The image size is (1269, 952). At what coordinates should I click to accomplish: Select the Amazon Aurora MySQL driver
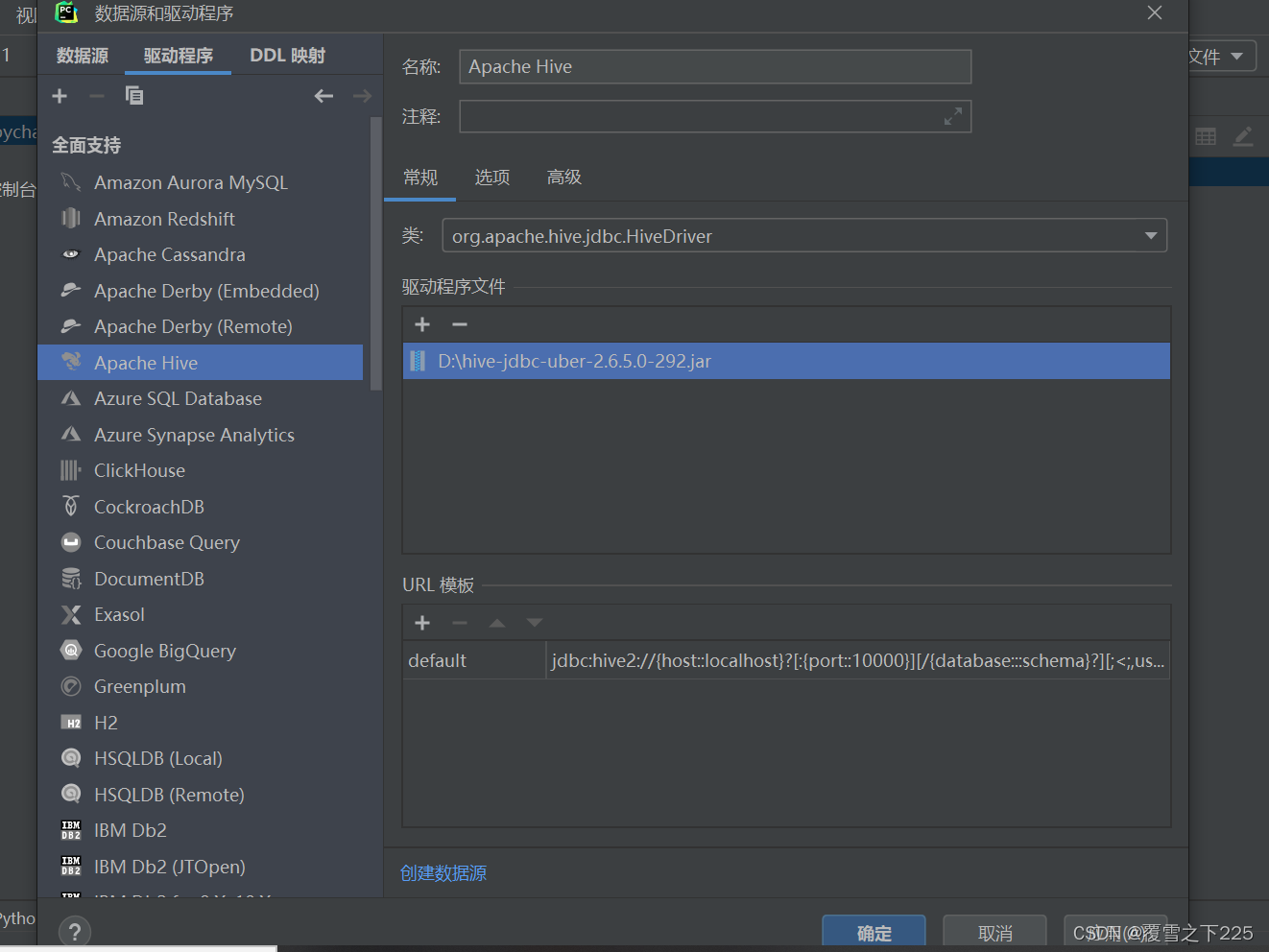pyautogui.click(x=200, y=182)
